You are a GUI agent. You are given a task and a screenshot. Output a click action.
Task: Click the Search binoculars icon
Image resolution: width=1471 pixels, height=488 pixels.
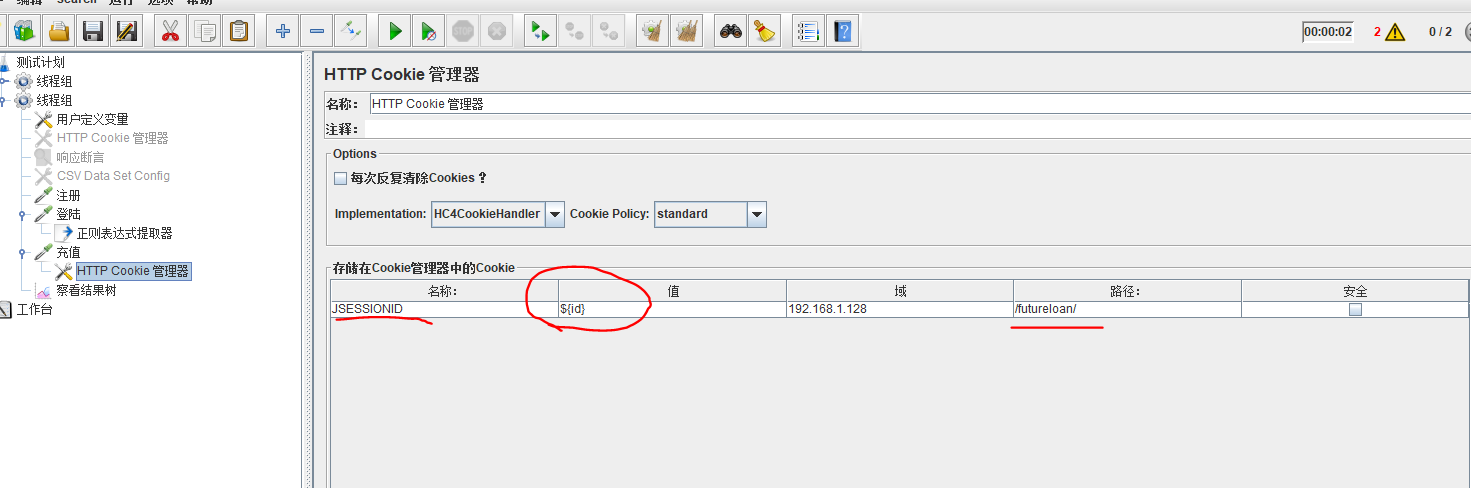pos(731,31)
